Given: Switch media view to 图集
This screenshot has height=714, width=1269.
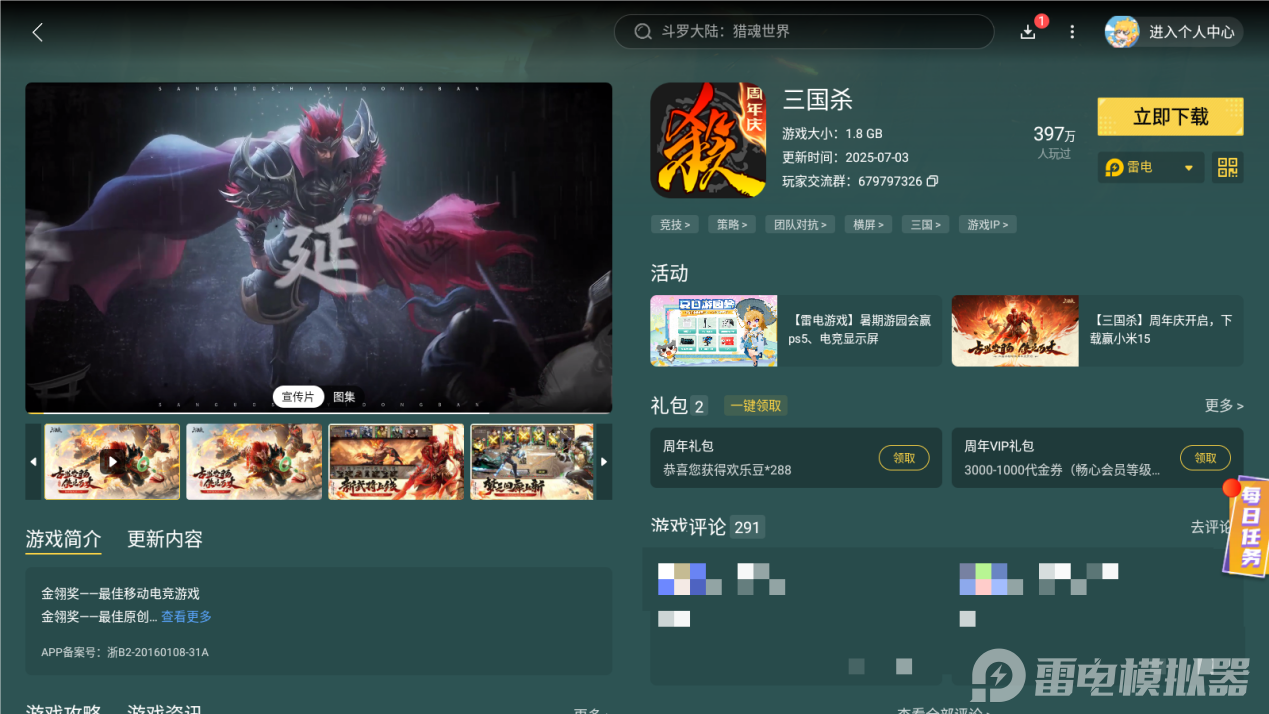Looking at the screenshot, I should point(343,396).
